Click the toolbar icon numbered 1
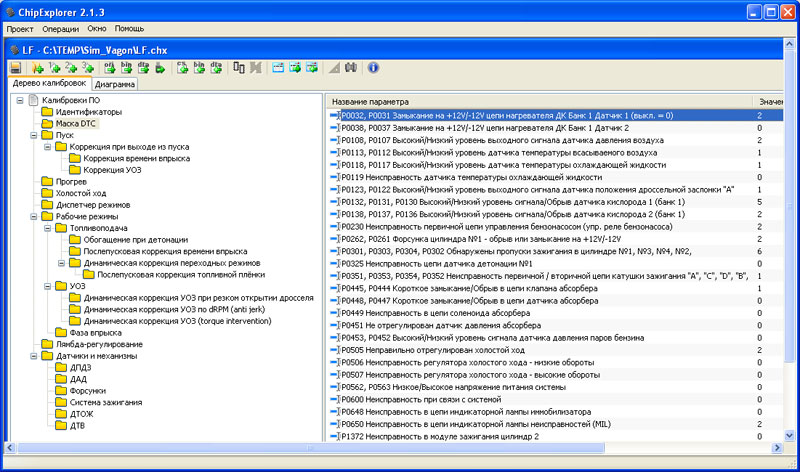Screen dimensions: 800x472 tap(54, 68)
